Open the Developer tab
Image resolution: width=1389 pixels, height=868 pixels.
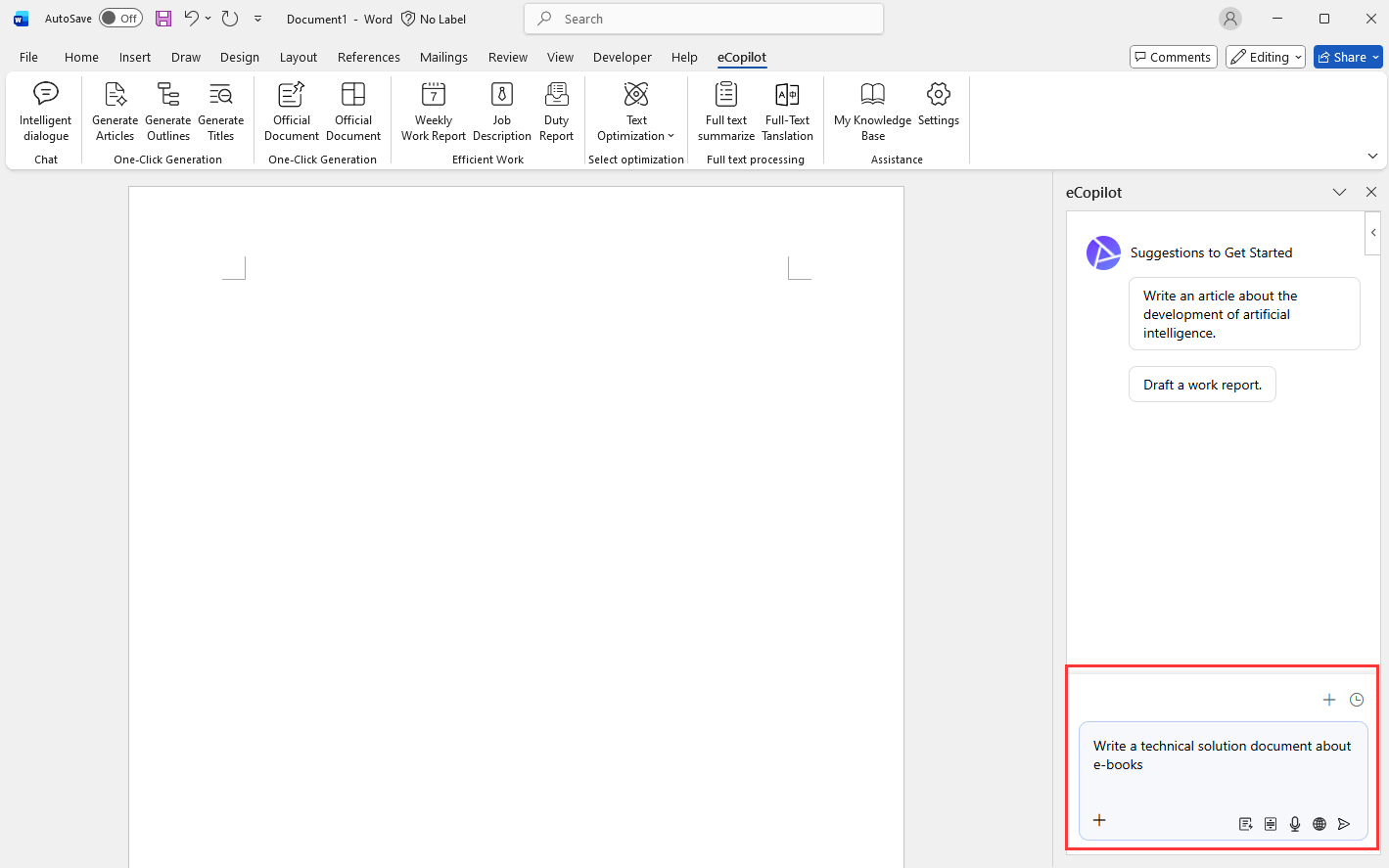point(622,57)
